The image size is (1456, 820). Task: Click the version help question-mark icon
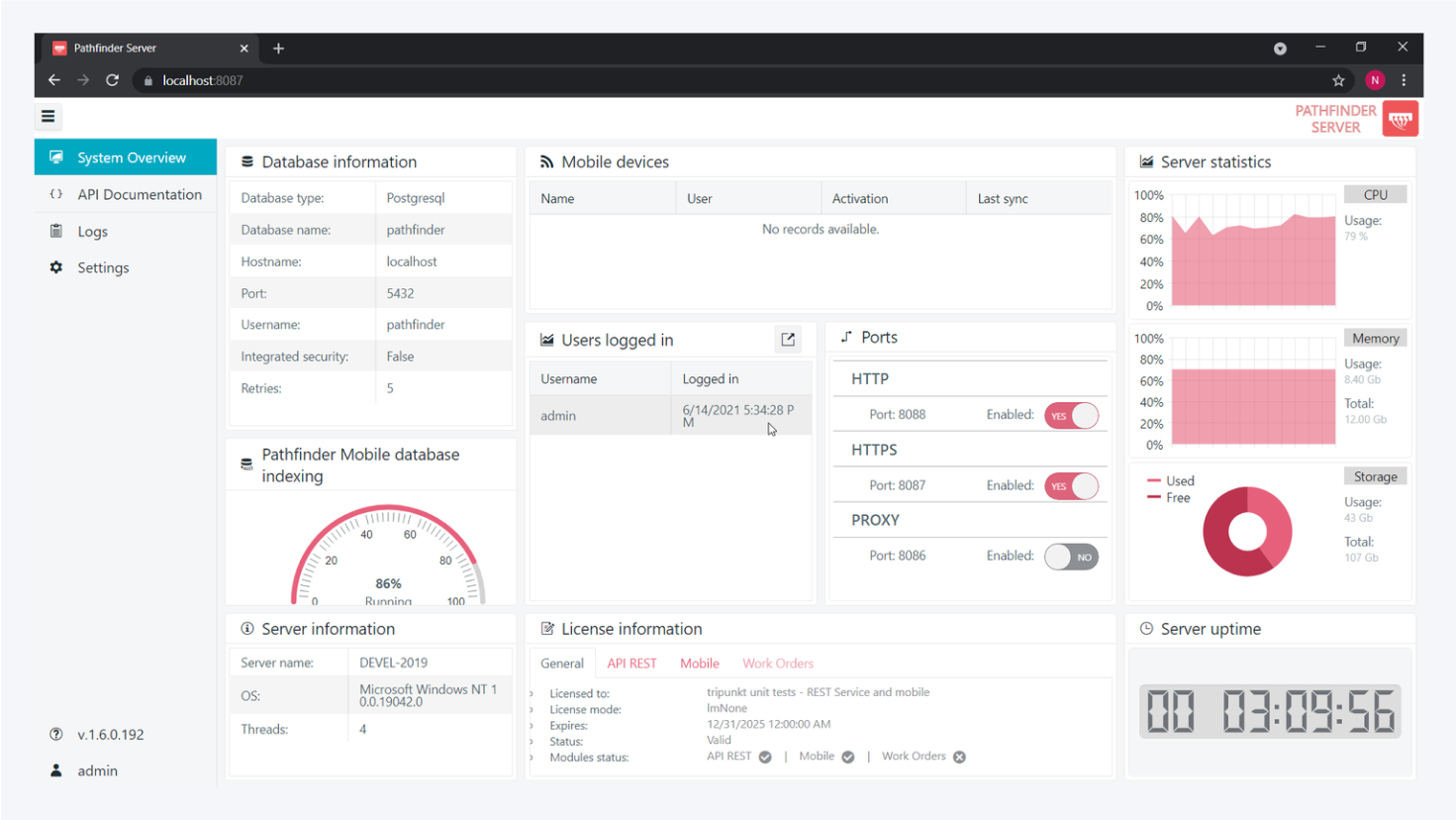[56, 734]
